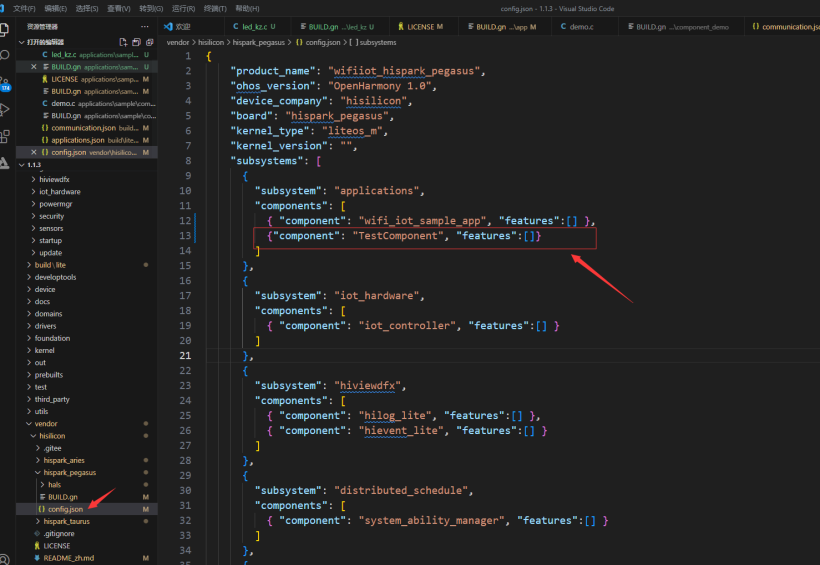Viewport: 820px width, 565px height.
Task: Select config.json in the file tree
Action: (x=65, y=509)
